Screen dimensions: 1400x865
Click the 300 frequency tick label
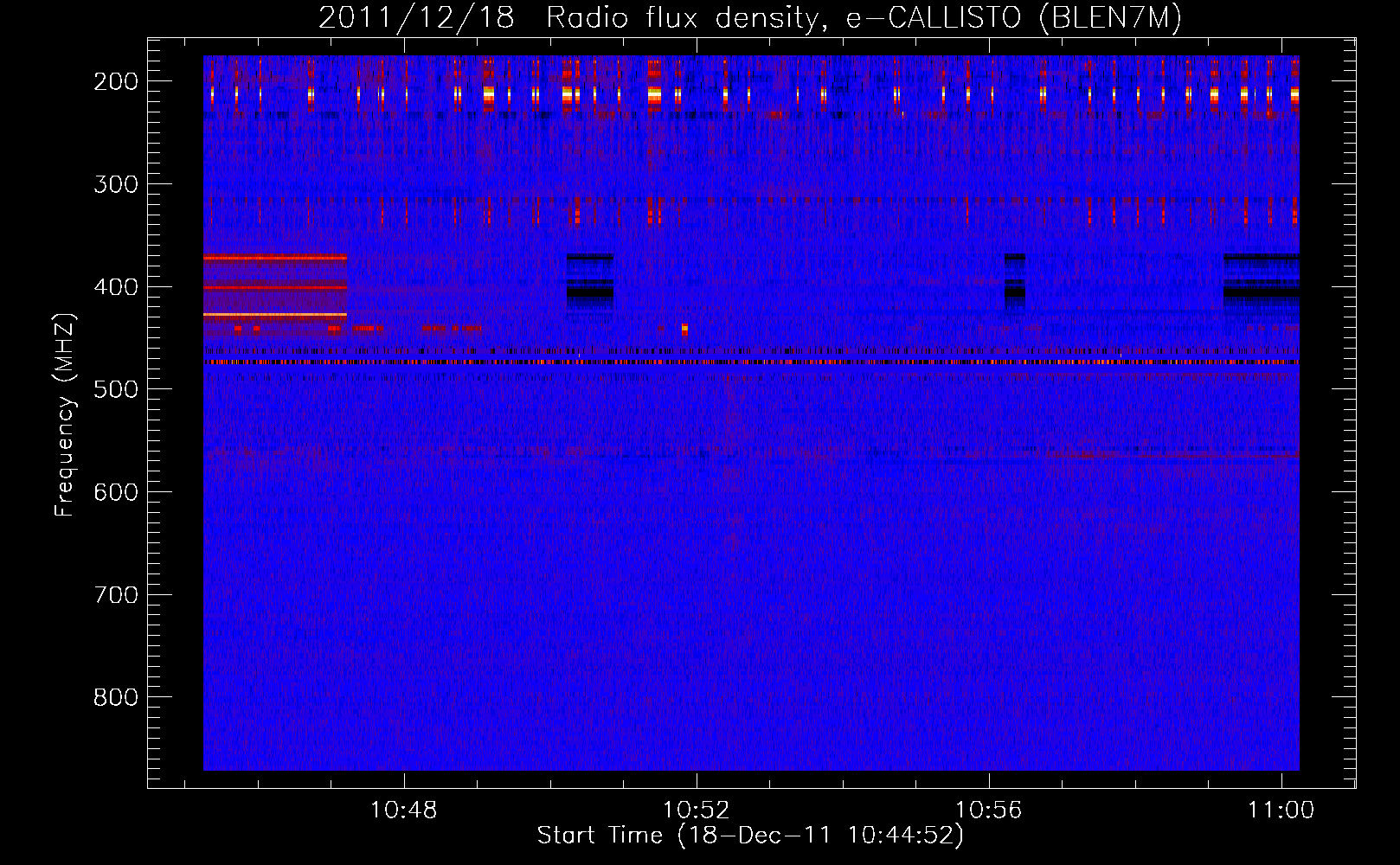point(115,184)
